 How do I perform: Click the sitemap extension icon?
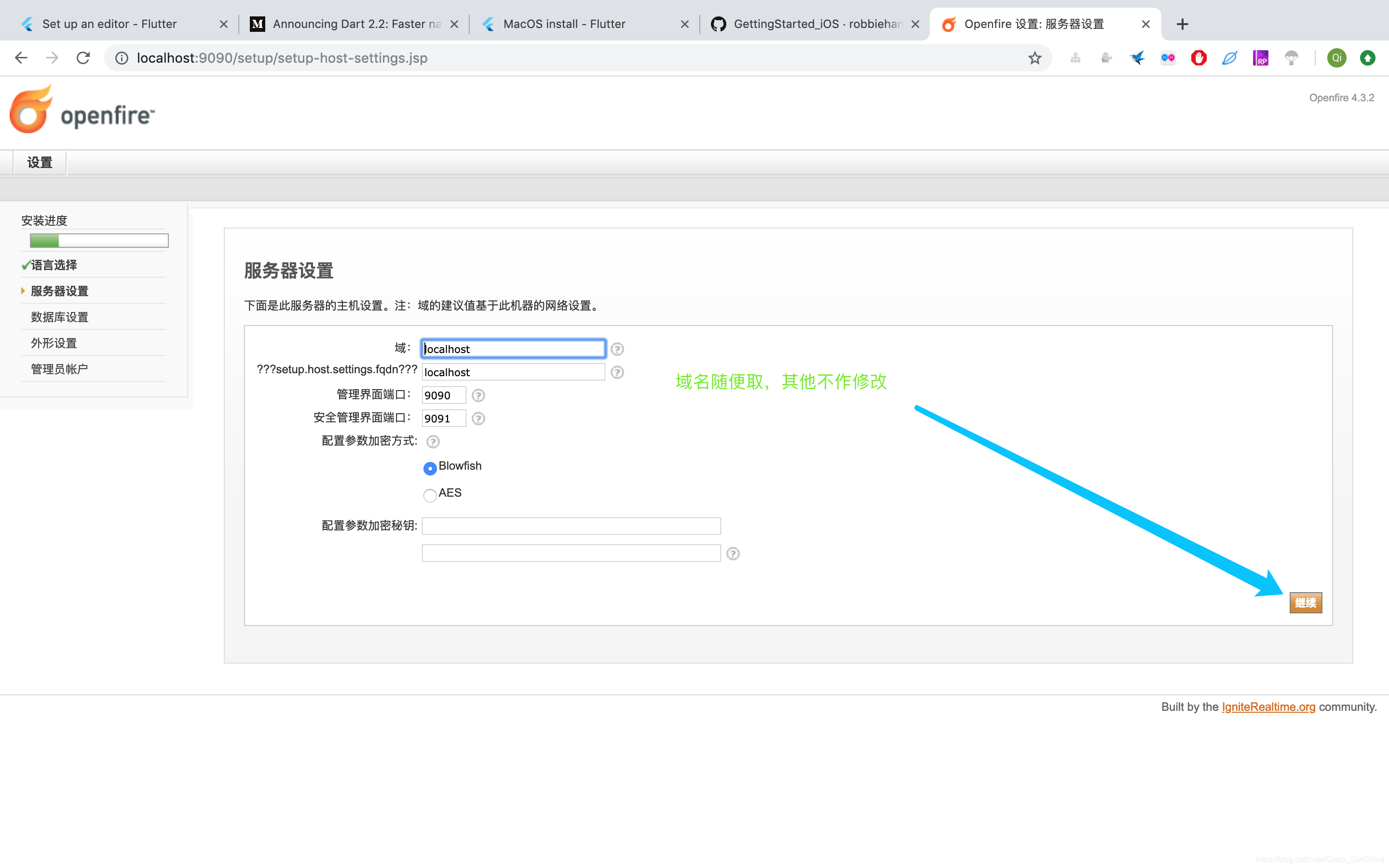pos(1076,58)
